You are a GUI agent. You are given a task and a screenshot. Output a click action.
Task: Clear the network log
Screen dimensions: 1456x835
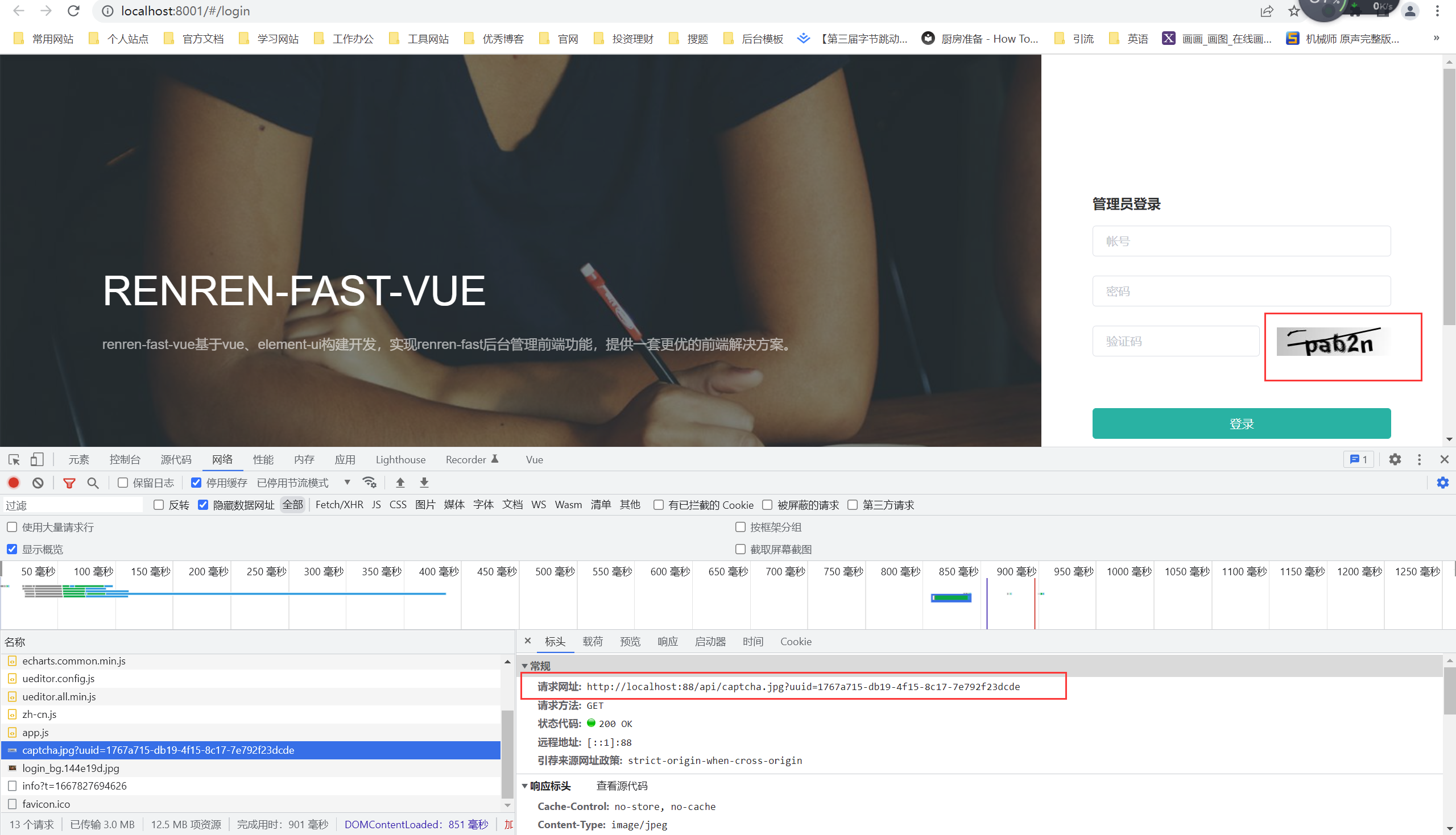click(38, 483)
